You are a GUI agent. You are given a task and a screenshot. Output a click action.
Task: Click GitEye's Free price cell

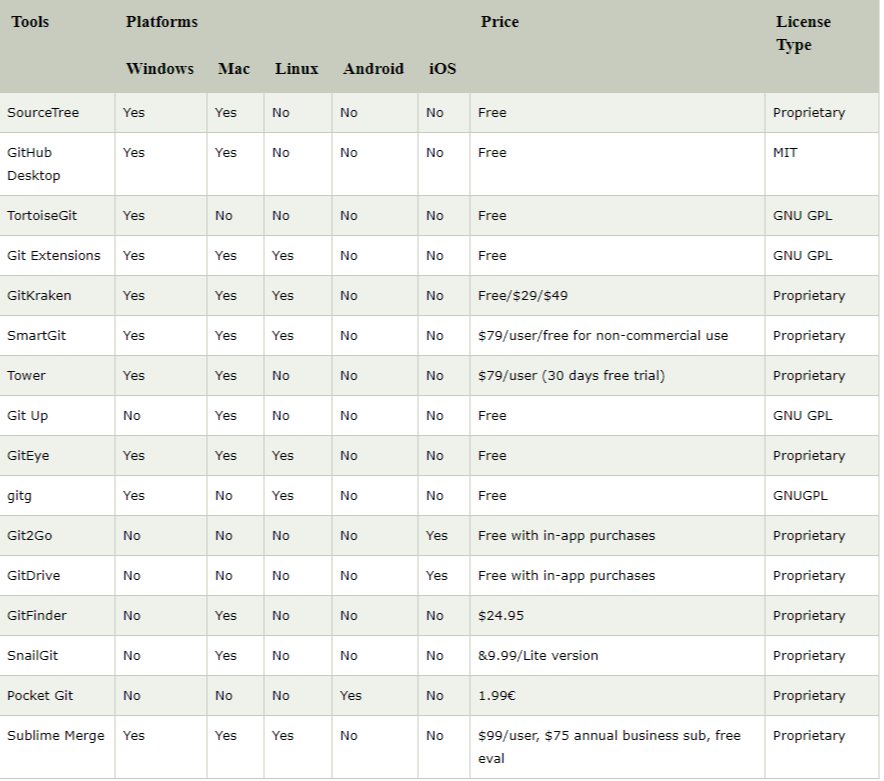492,456
